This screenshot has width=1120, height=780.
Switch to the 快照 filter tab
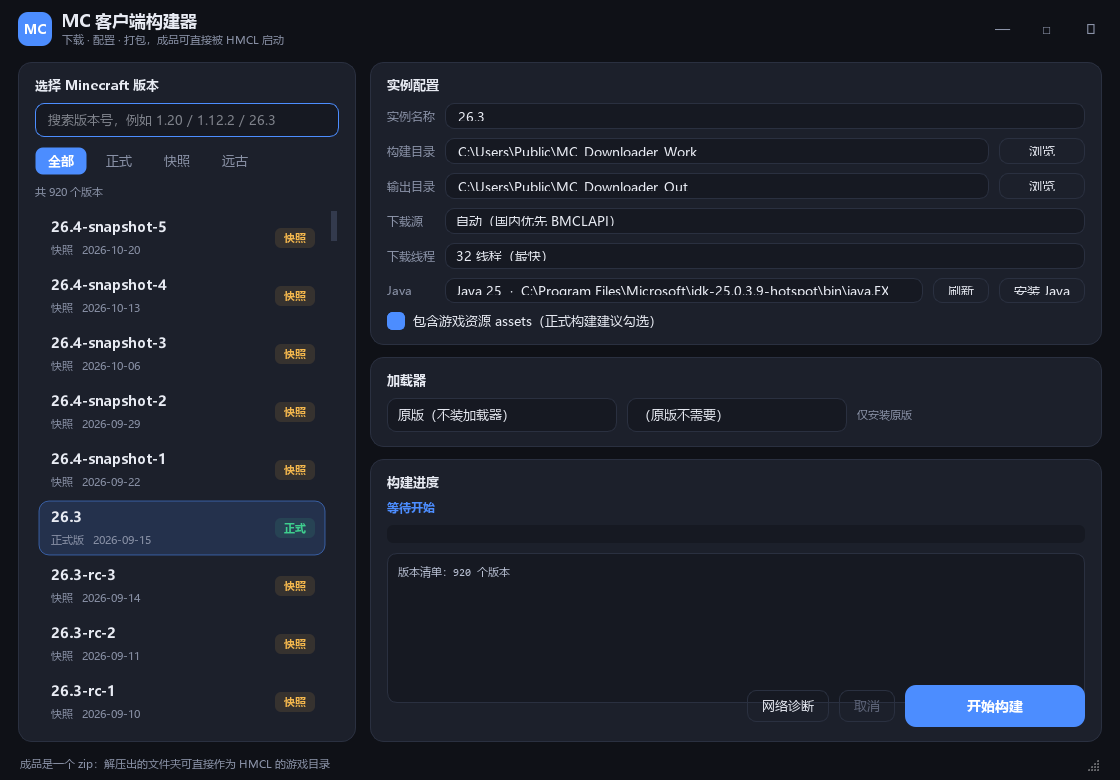click(176, 161)
